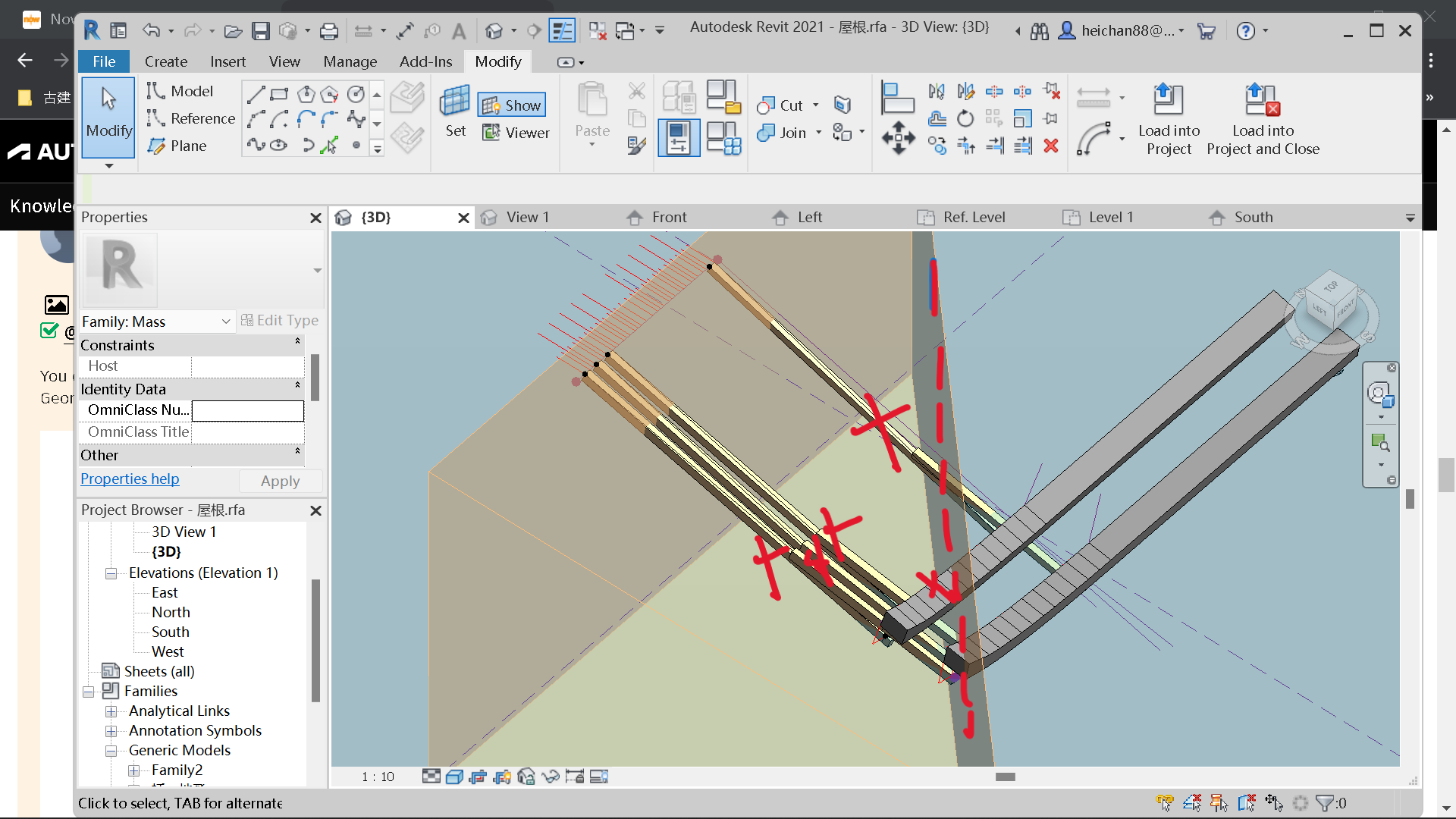Image resolution: width=1456 pixels, height=819 pixels.
Task: Enter an OmniClass Number in Properties
Action: (247, 410)
